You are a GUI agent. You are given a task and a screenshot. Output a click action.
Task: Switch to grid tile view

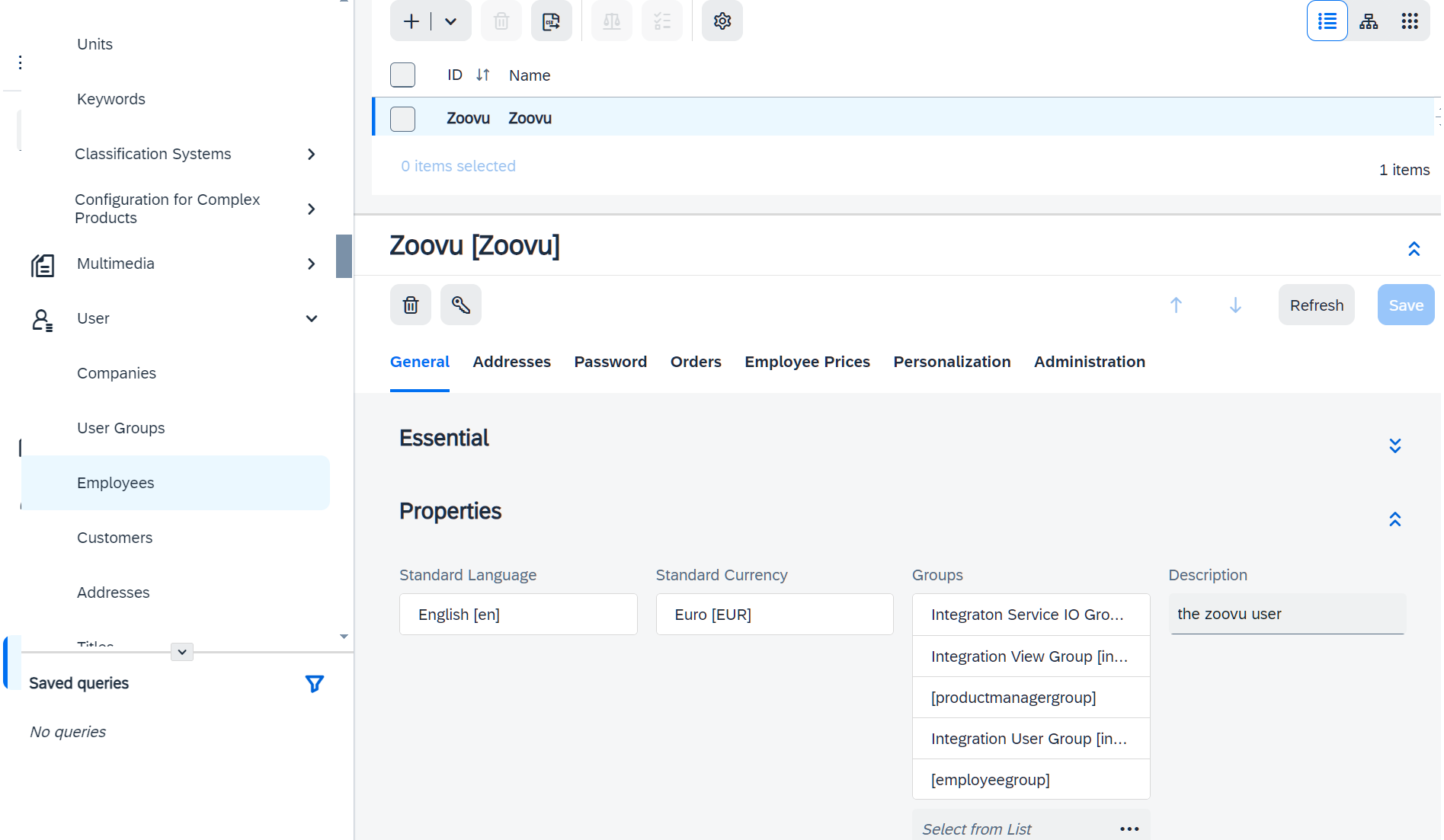click(x=1409, y=21)
